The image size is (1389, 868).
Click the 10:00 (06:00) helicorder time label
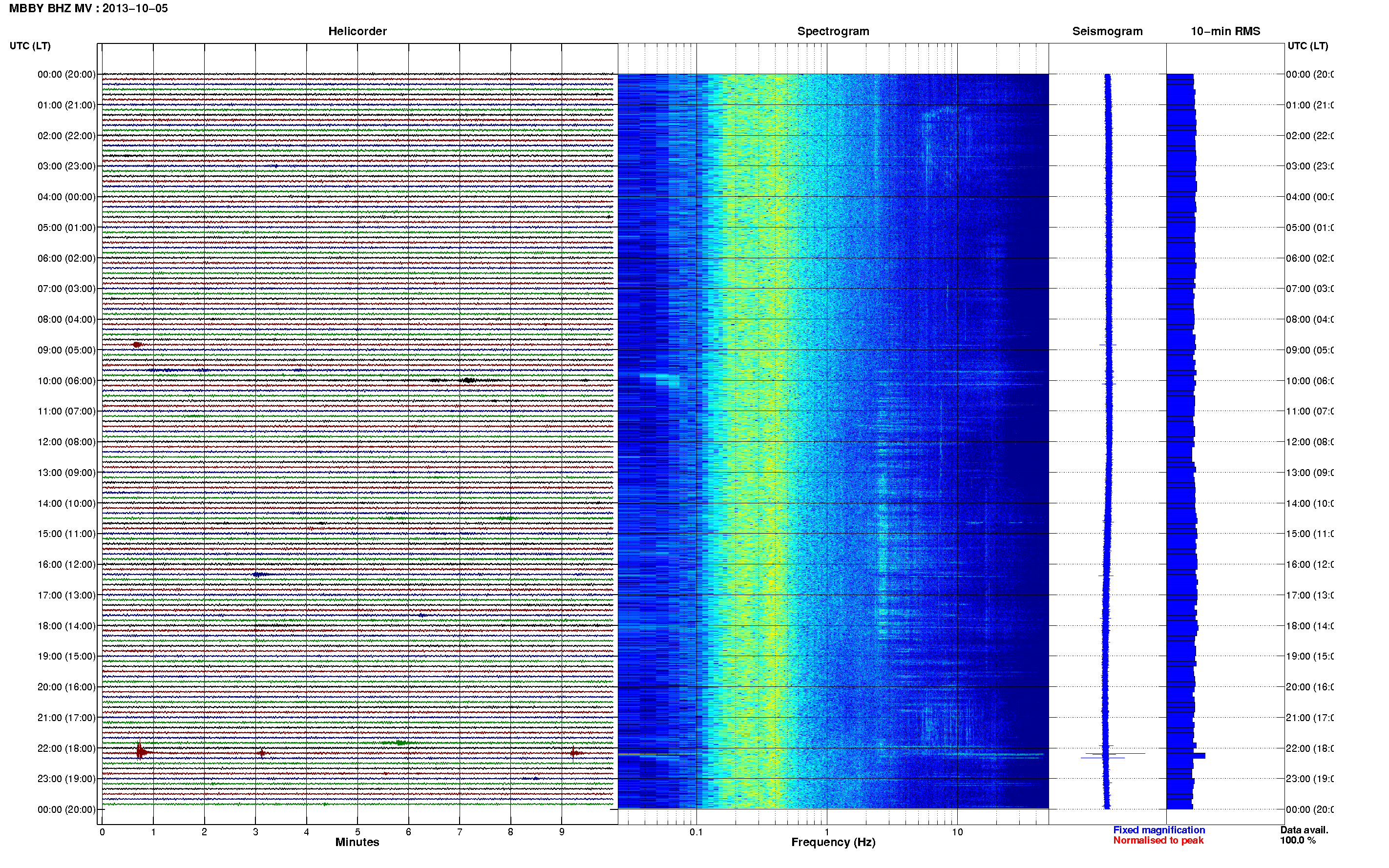click(x=66, y=381)
